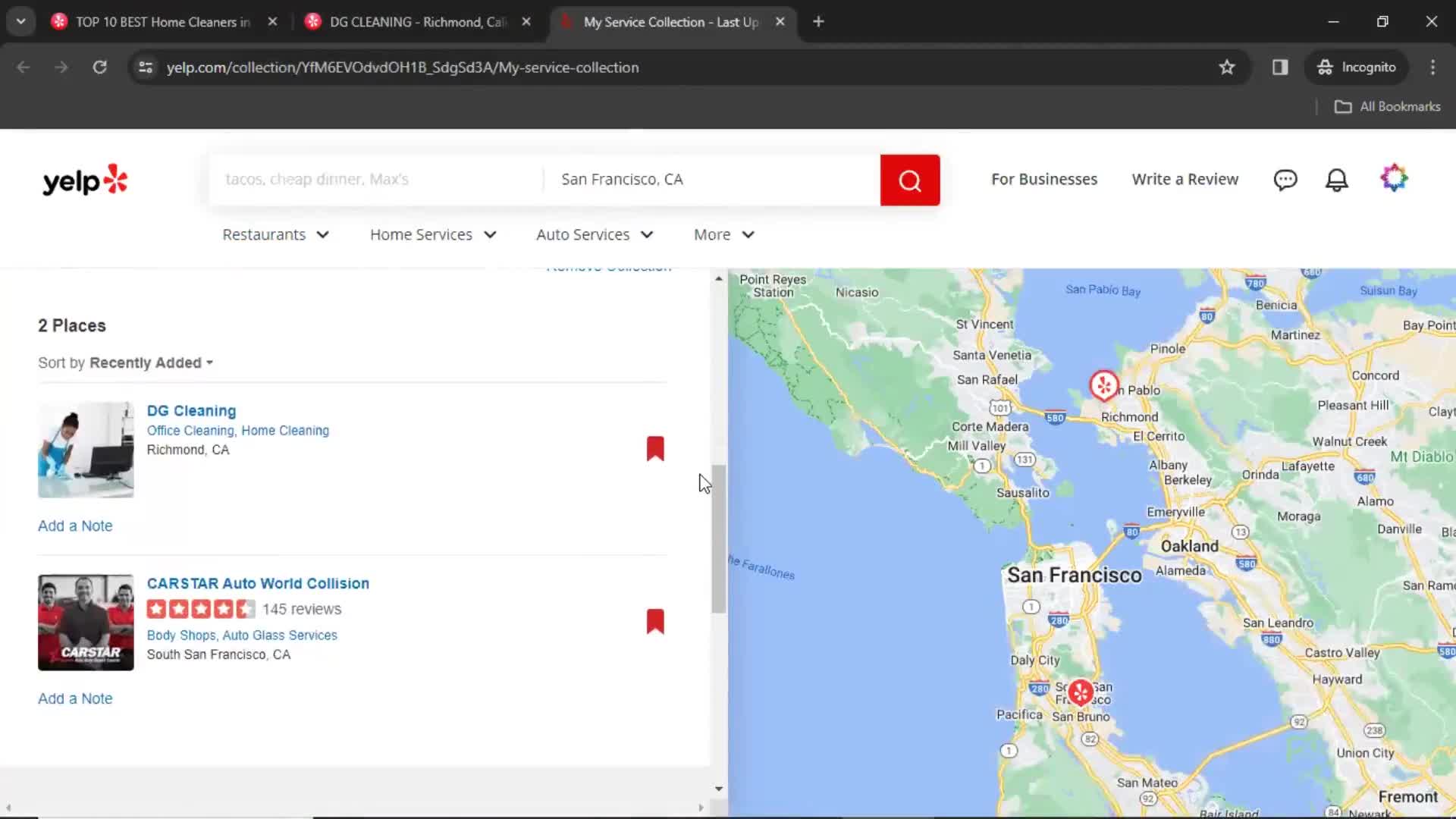Click Office Cleaning category link
Image resolution: width=1456 pixels, height=819 pixels.
(x=190, y=431)
